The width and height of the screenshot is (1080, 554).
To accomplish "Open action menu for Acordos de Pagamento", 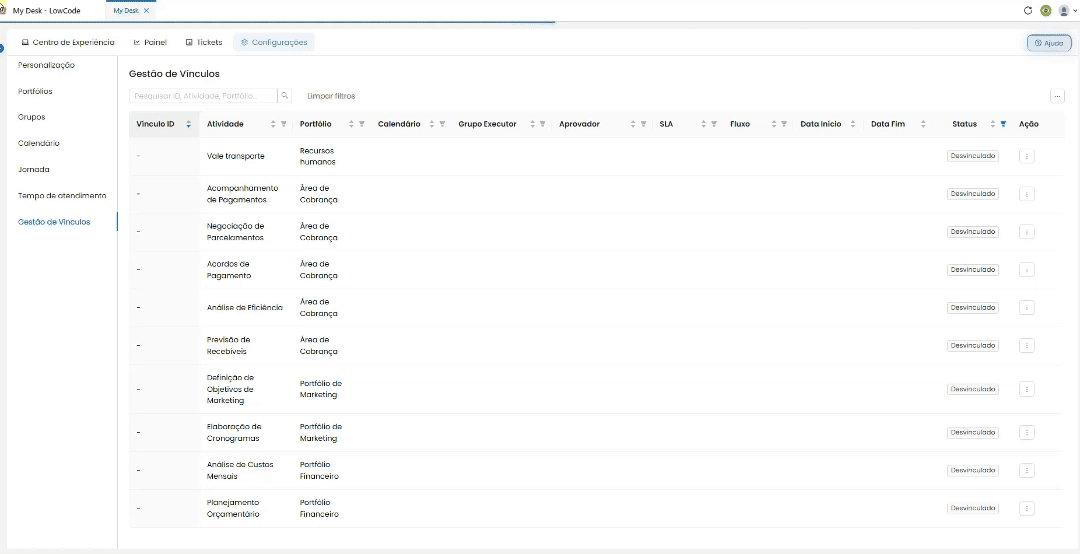I will 1027,269.
